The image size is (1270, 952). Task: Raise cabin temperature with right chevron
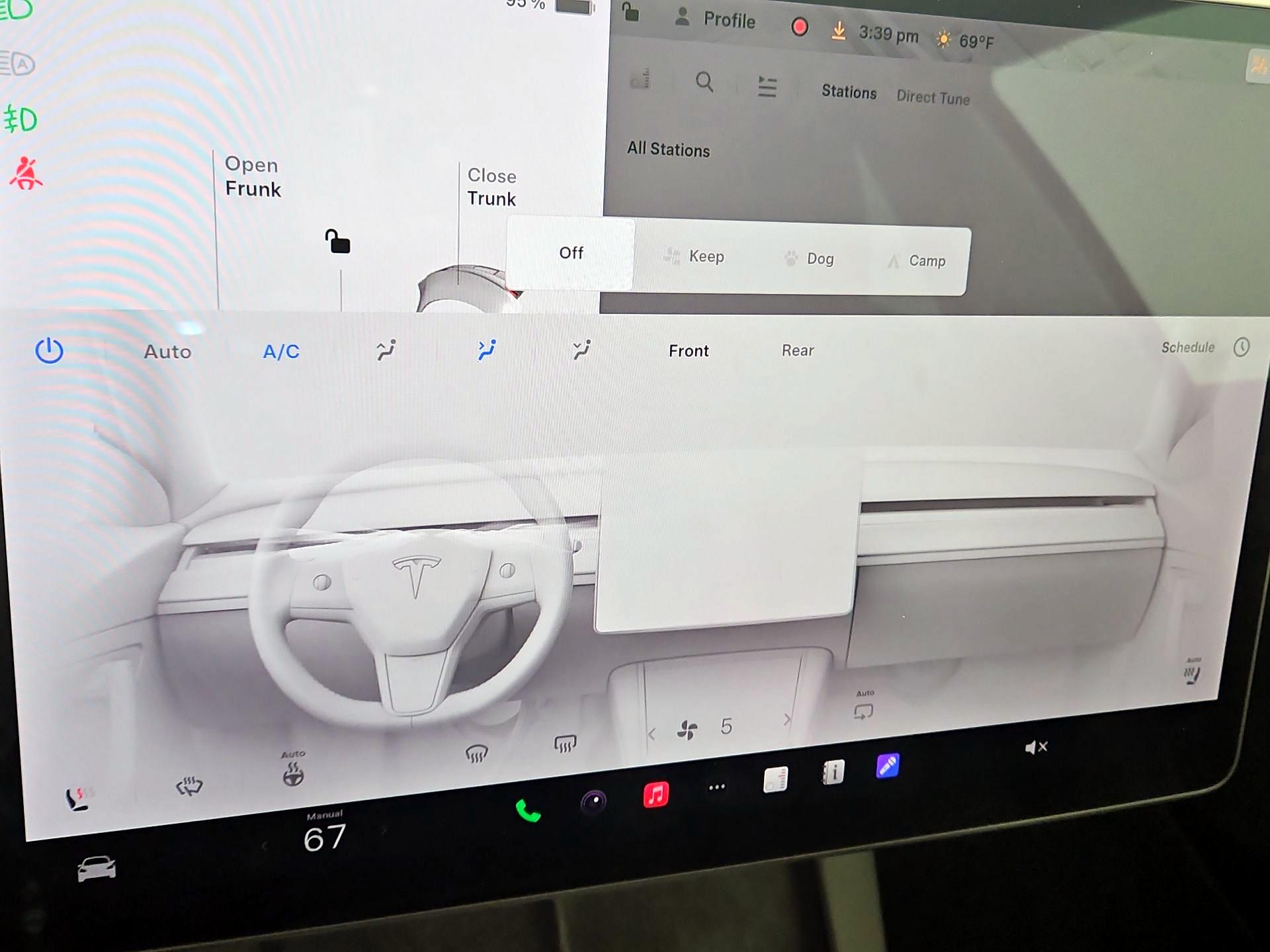tap(384, 830)
